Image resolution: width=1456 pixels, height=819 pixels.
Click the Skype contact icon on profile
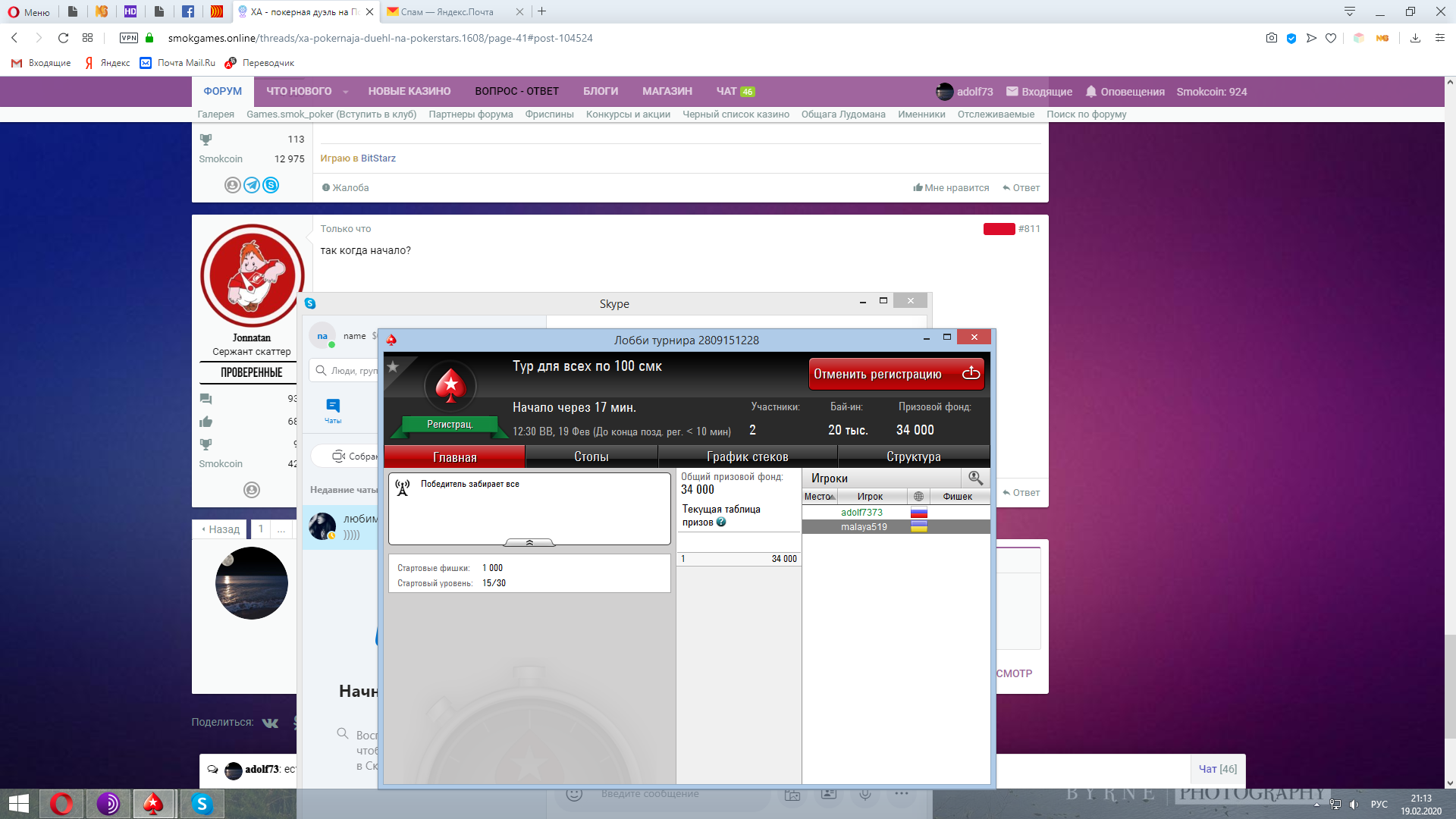tap(271, 185)
